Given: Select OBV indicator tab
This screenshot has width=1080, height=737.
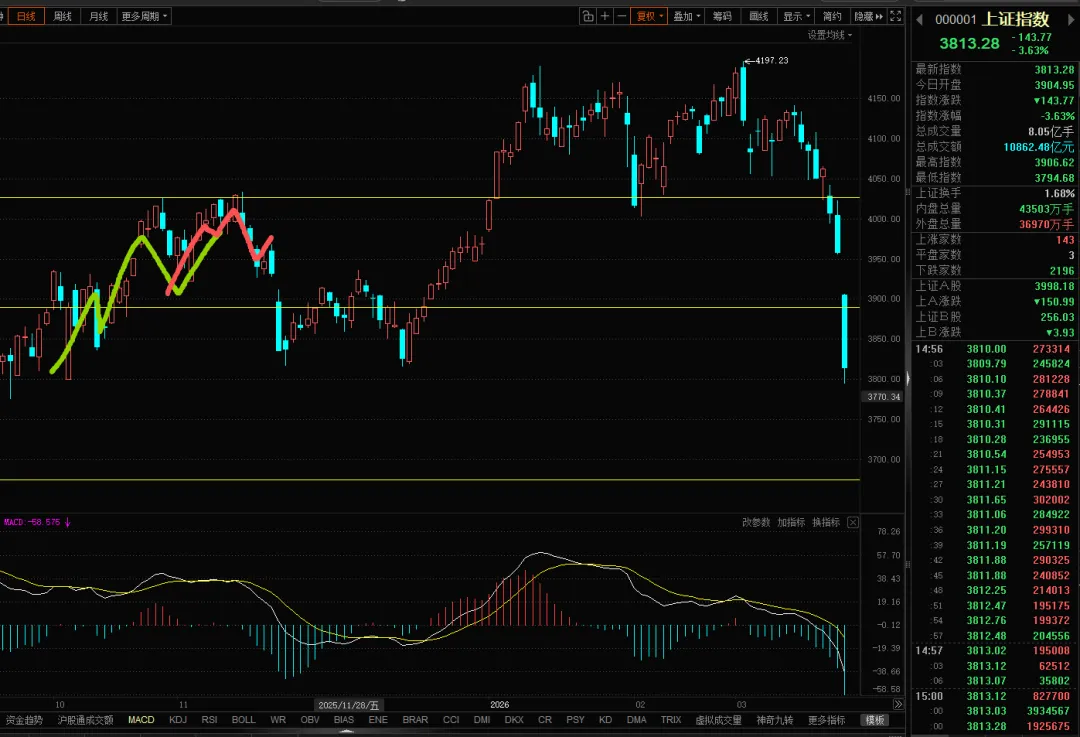Looking at the screenshot, I should (310, 720).
